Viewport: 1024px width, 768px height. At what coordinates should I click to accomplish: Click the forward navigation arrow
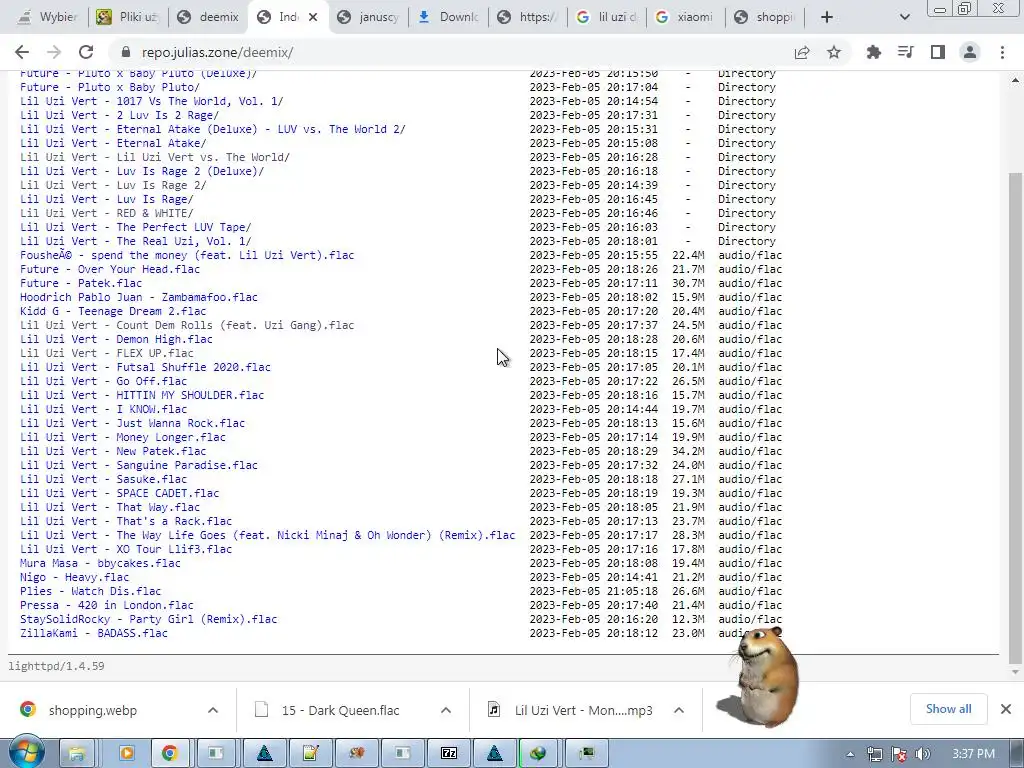point(54,52)
